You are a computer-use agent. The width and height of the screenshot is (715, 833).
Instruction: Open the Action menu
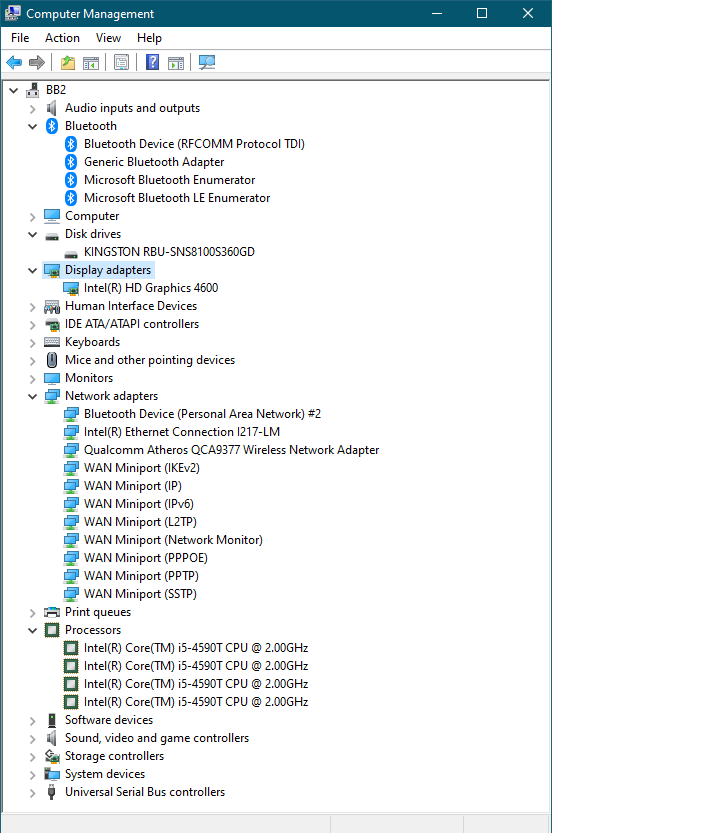[62, 38]
